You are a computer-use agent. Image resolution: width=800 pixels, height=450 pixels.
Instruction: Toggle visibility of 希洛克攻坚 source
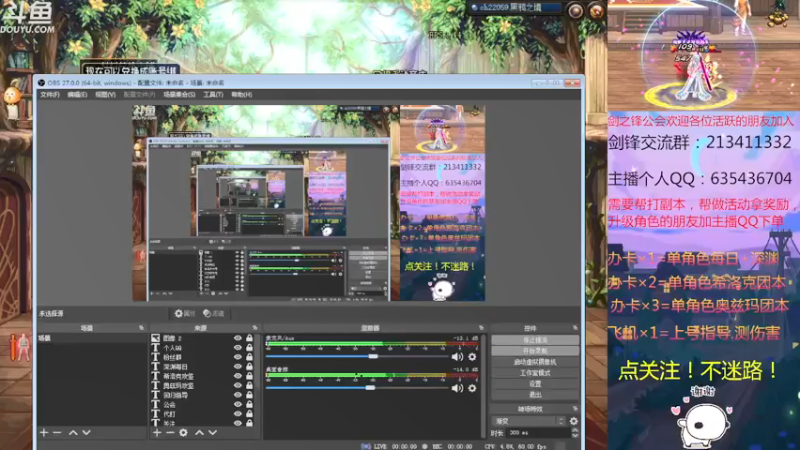tap(238, 376)
